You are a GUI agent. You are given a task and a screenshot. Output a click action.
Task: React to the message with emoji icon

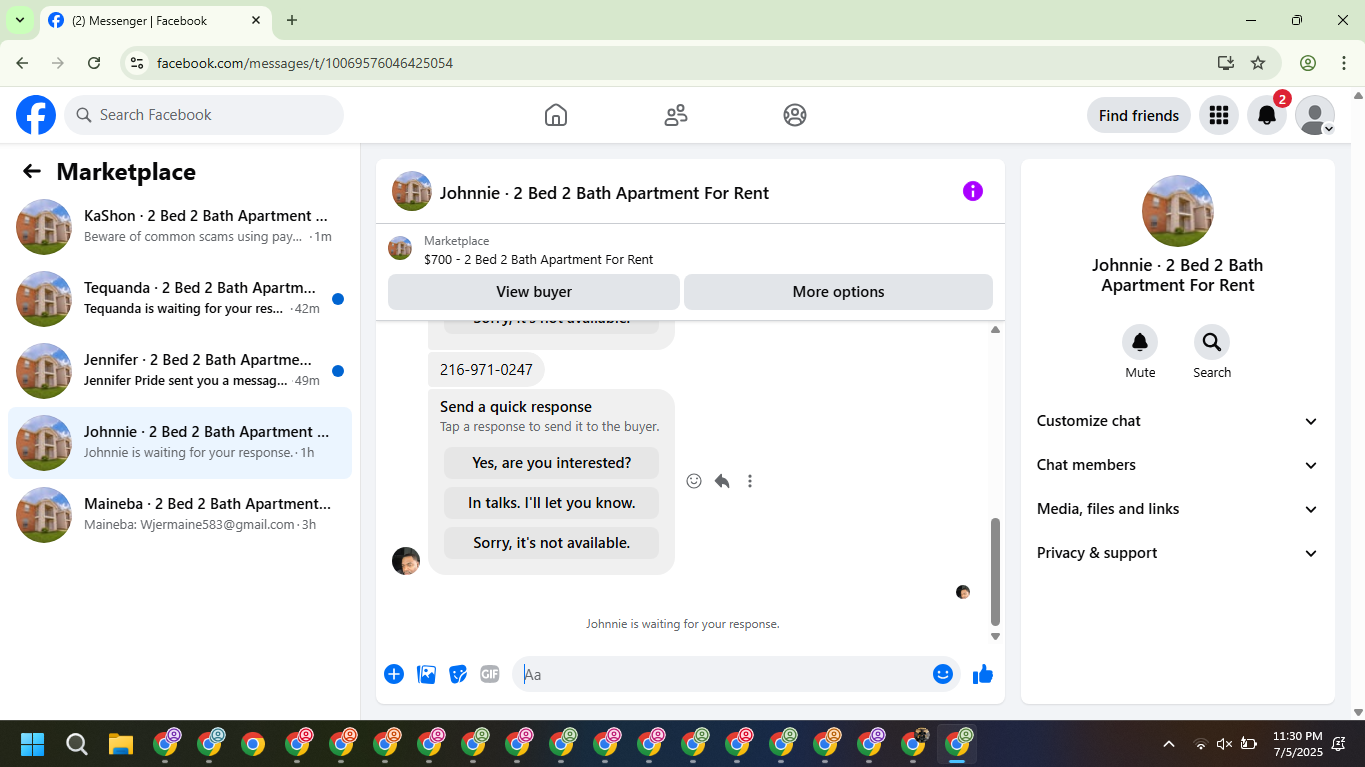pyautogui.click(x=694, y=481)
